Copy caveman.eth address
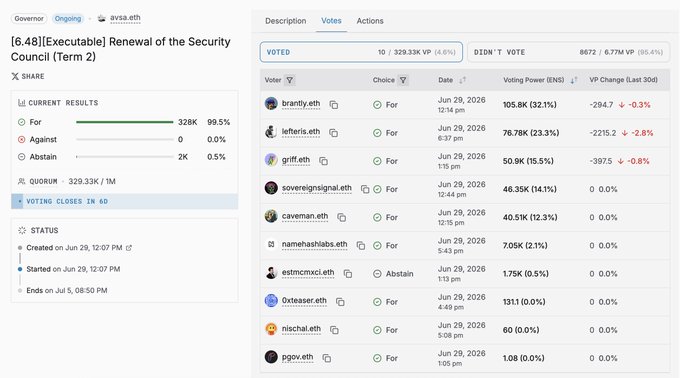 pyautogui.click(x=341, y=218)
